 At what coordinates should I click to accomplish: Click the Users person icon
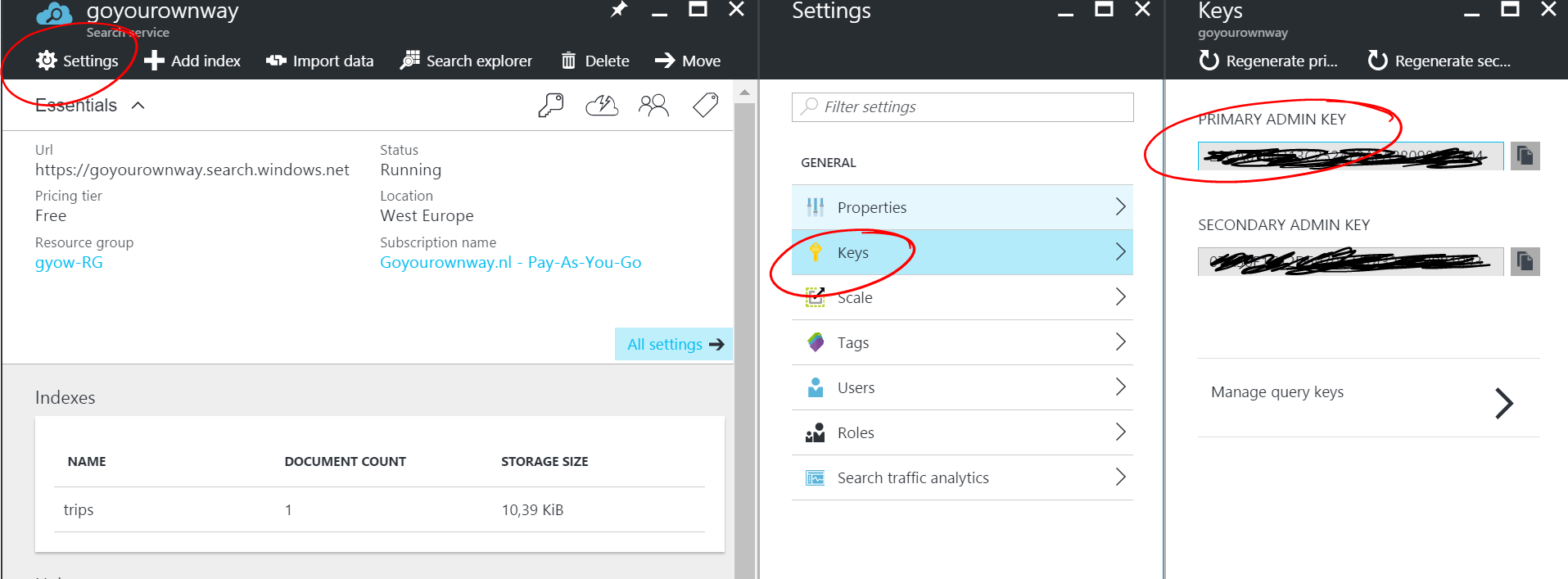816,387
